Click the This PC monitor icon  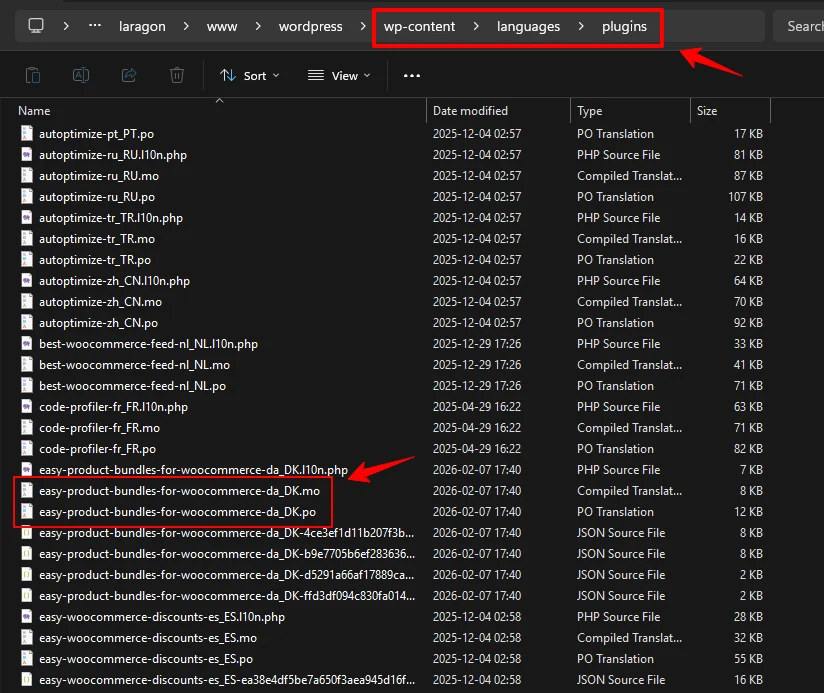coord(36,26)
